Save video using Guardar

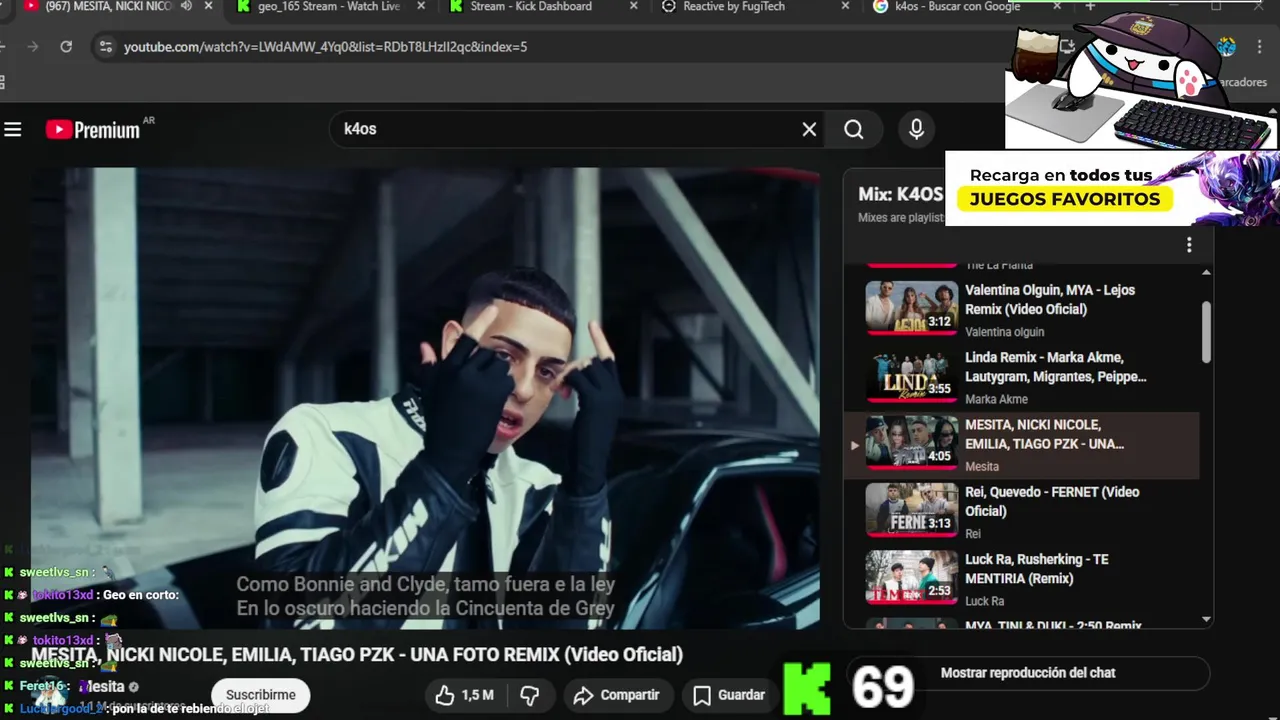point(730,695)
